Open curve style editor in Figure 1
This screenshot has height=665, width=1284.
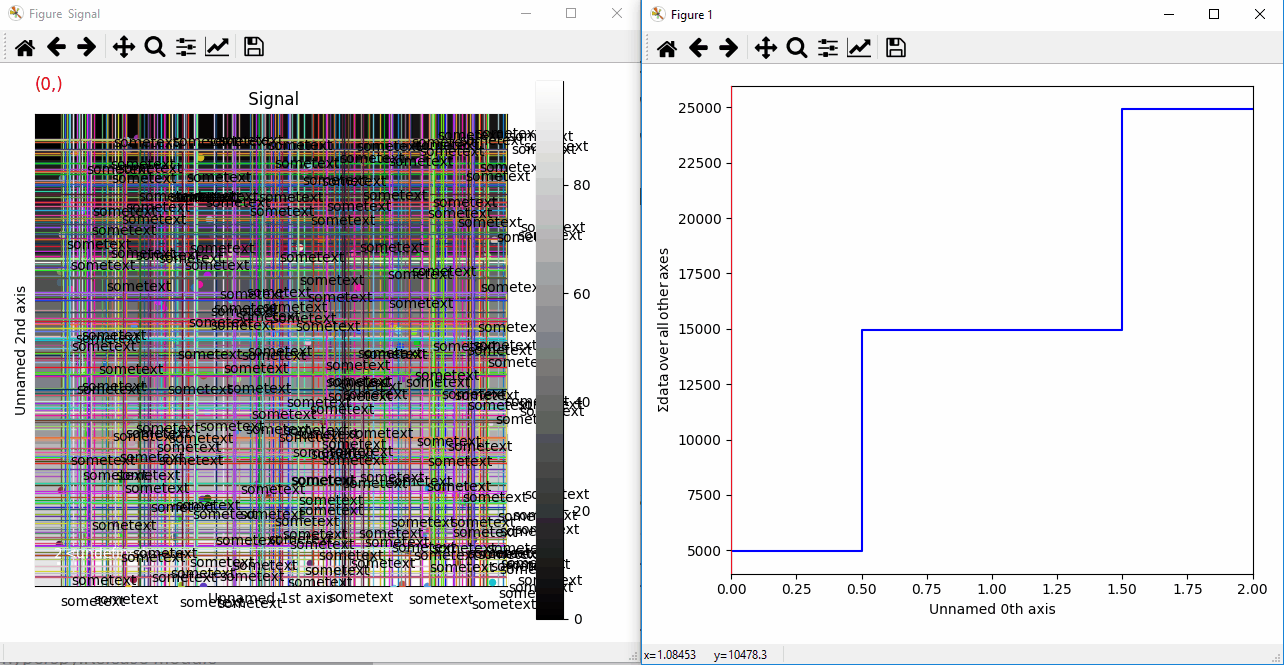pos(860,47)
